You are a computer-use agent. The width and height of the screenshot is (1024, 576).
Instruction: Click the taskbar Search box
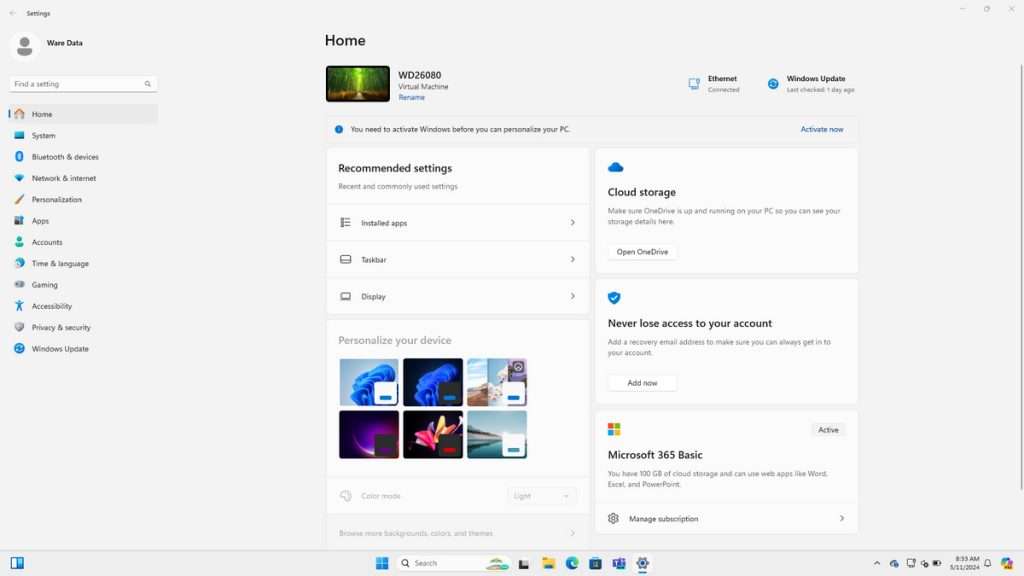pyautogui.click(x=453, y=563)
